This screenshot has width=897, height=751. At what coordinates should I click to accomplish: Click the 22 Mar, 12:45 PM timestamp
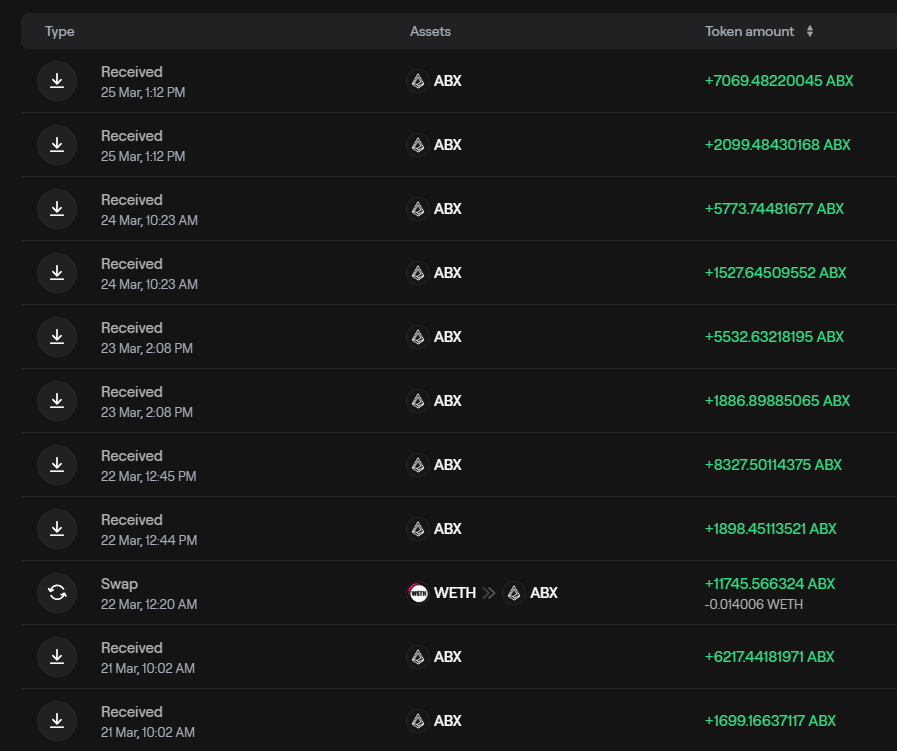click(149, 476)
